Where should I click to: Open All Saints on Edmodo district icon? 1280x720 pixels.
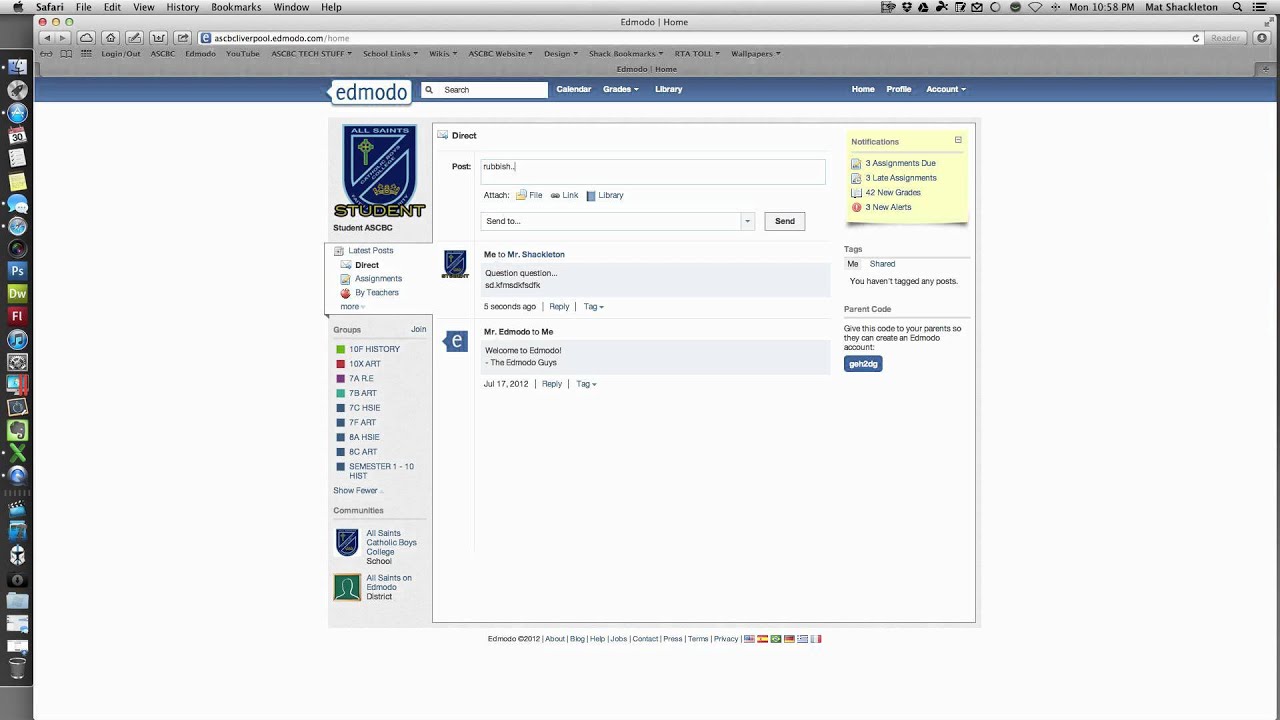[x=347, y=587]
